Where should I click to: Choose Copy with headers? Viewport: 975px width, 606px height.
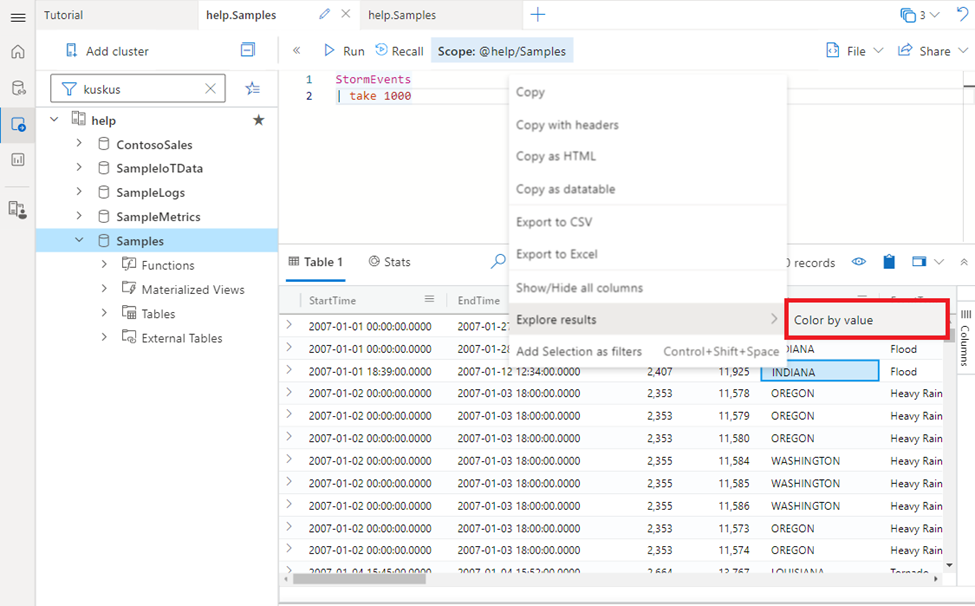[648, 125]
